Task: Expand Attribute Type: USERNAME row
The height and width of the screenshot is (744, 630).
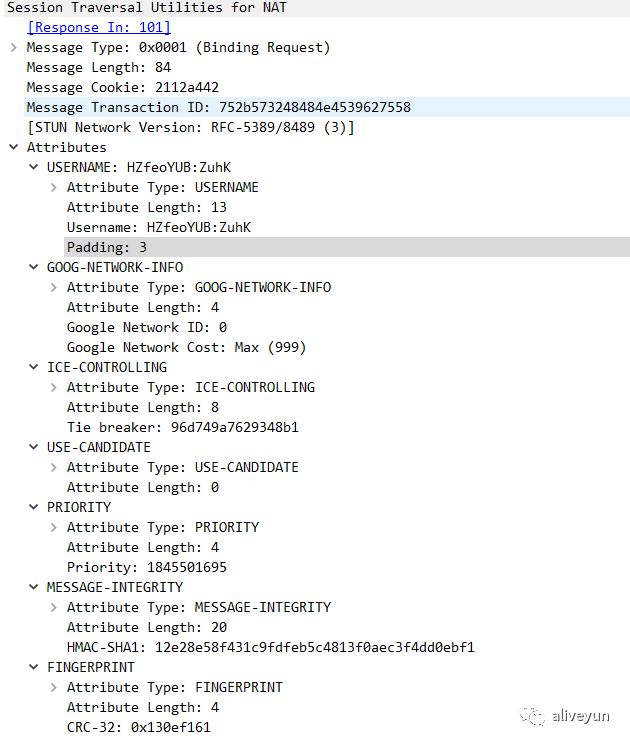Action: pos(53,187)
